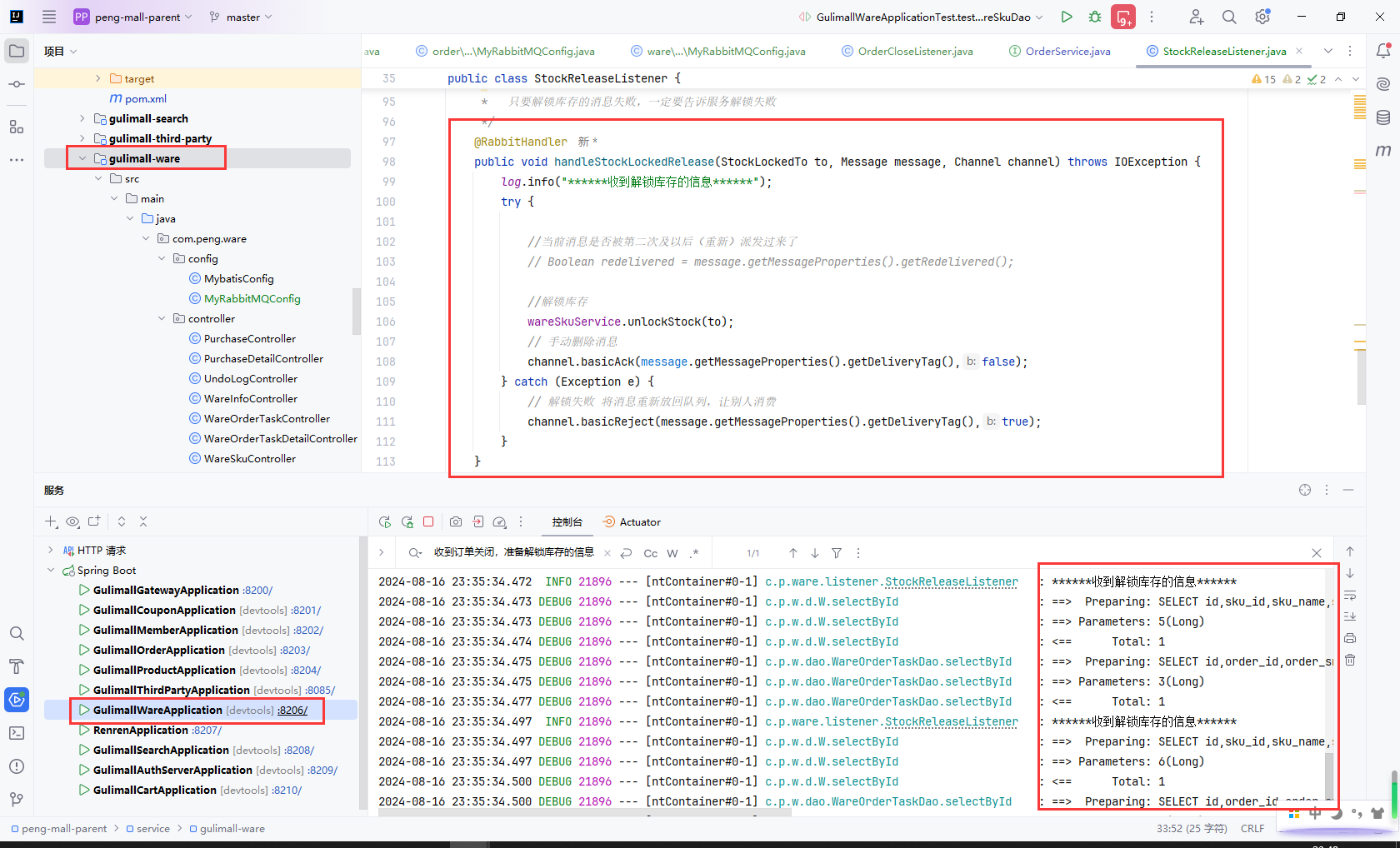Screen dimensions: 1400x848
Task: Open Code With Me user icon
Action: [x=1196, y=17]
